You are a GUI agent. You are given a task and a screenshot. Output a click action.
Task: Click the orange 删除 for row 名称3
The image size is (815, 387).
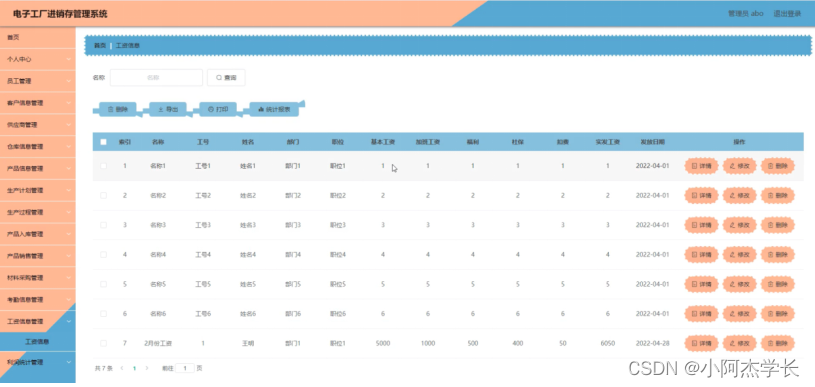click(778, 225)
